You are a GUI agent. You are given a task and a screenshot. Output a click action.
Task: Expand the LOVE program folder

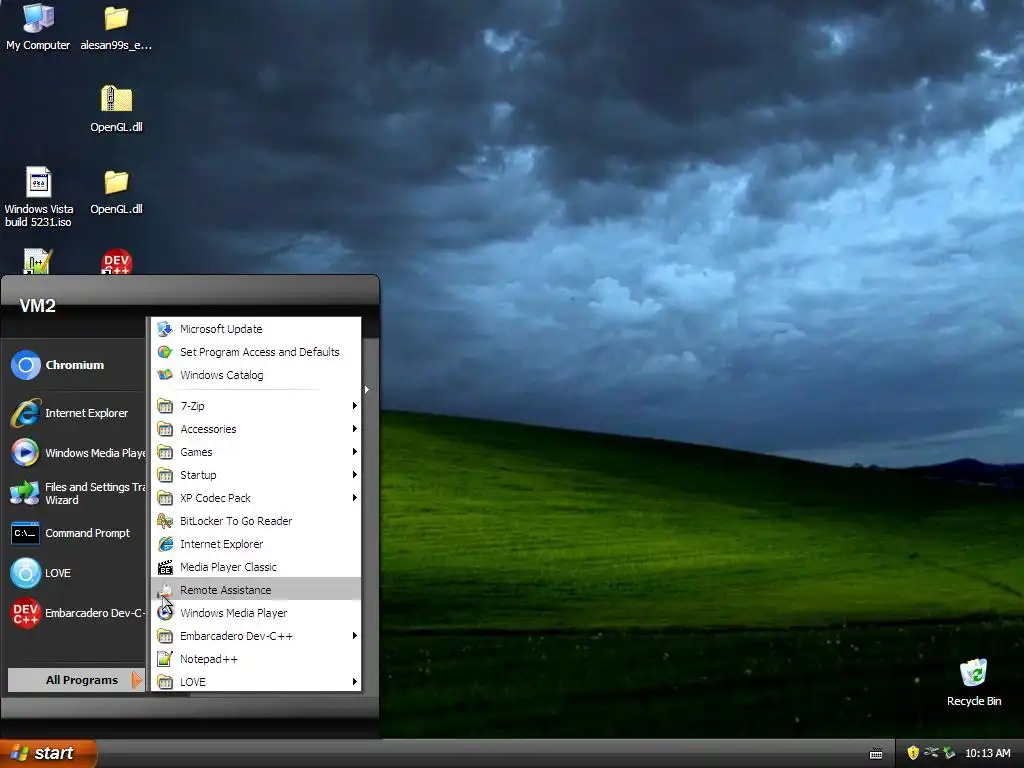pos(255,682)
